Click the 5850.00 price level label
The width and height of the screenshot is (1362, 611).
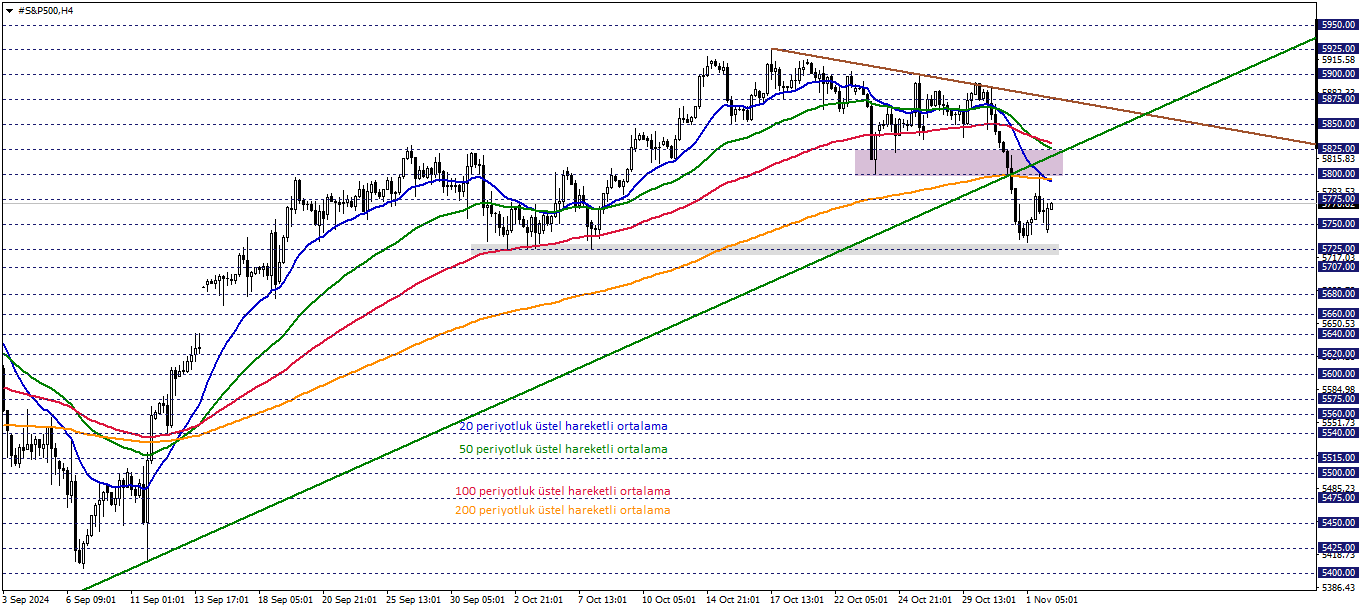(x=1338, y=124)
